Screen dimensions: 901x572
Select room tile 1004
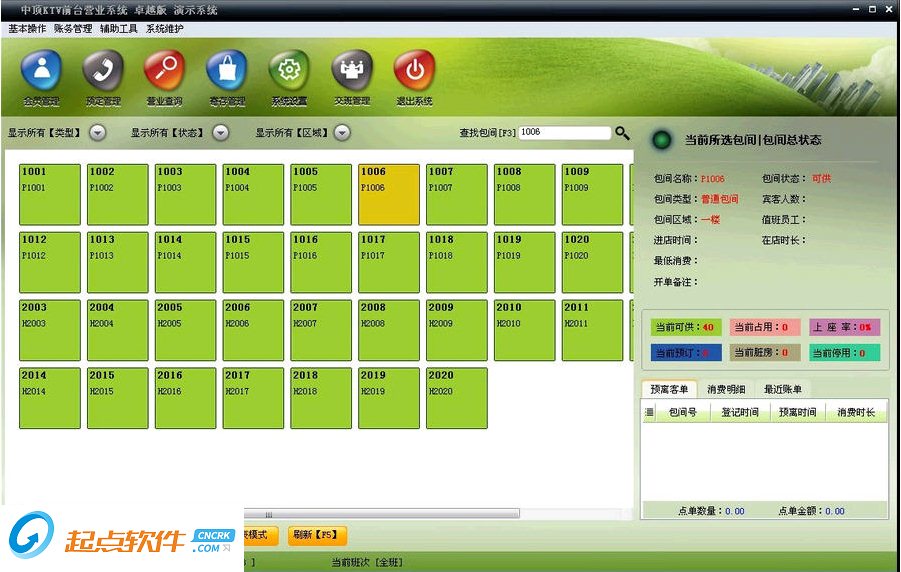[253, 194]
